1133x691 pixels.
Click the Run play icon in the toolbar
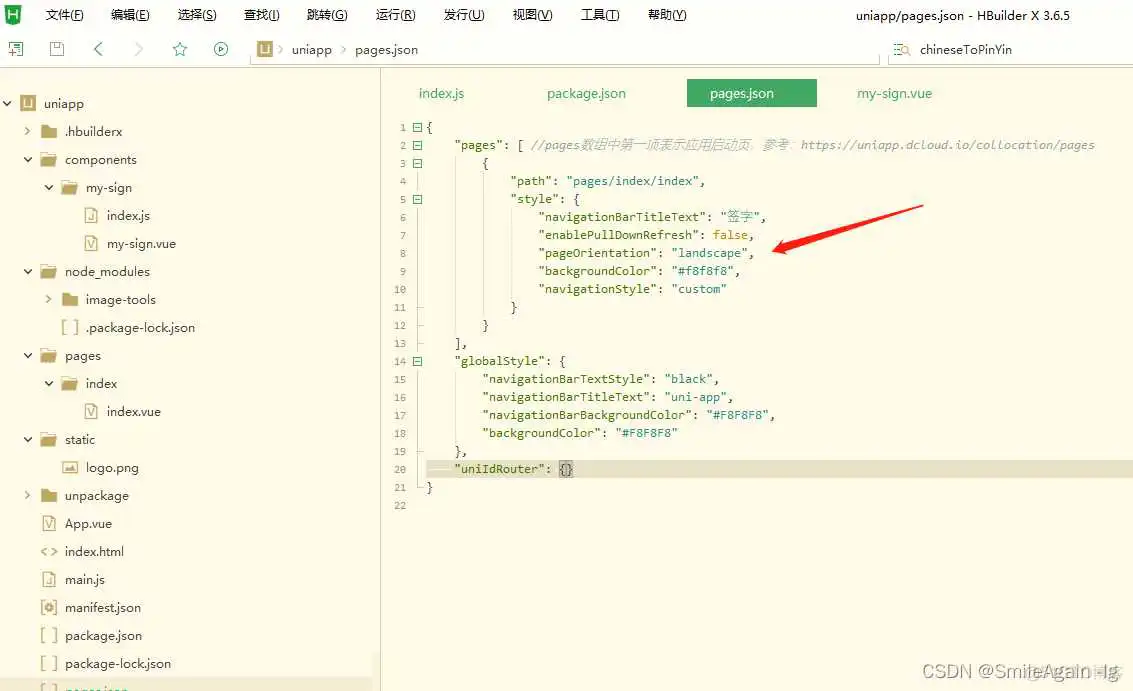[220, 48]
